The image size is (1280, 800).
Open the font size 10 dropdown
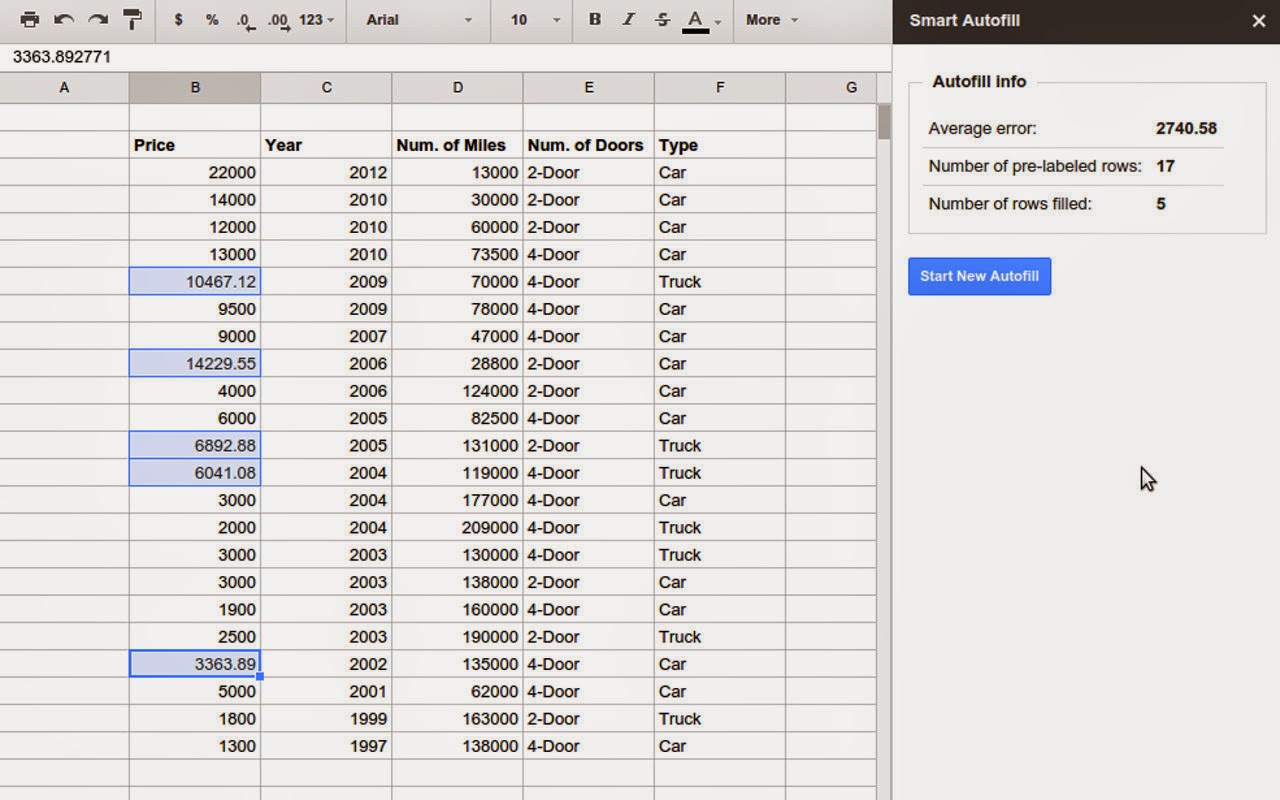coord(531,20)
